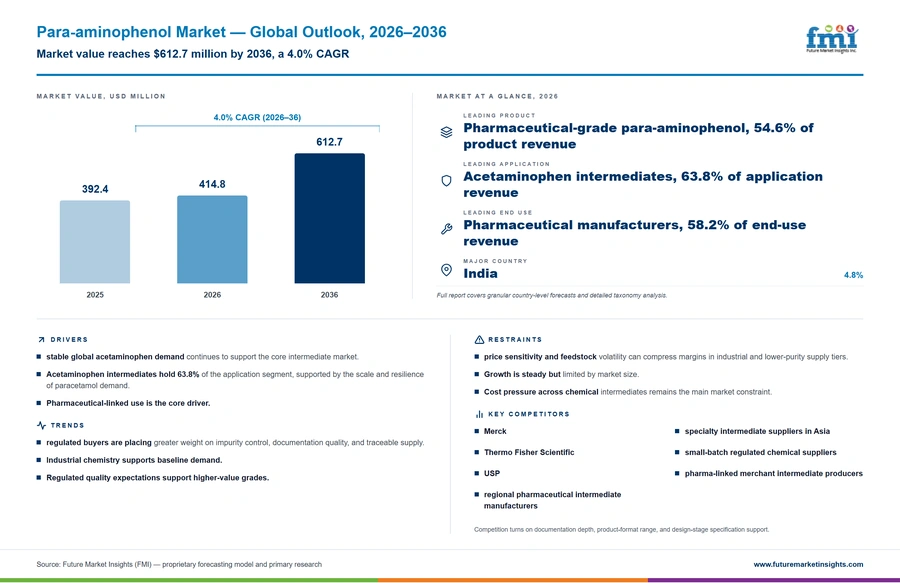
Task: Click the 2025 axis label
Action: click(95, 295)
